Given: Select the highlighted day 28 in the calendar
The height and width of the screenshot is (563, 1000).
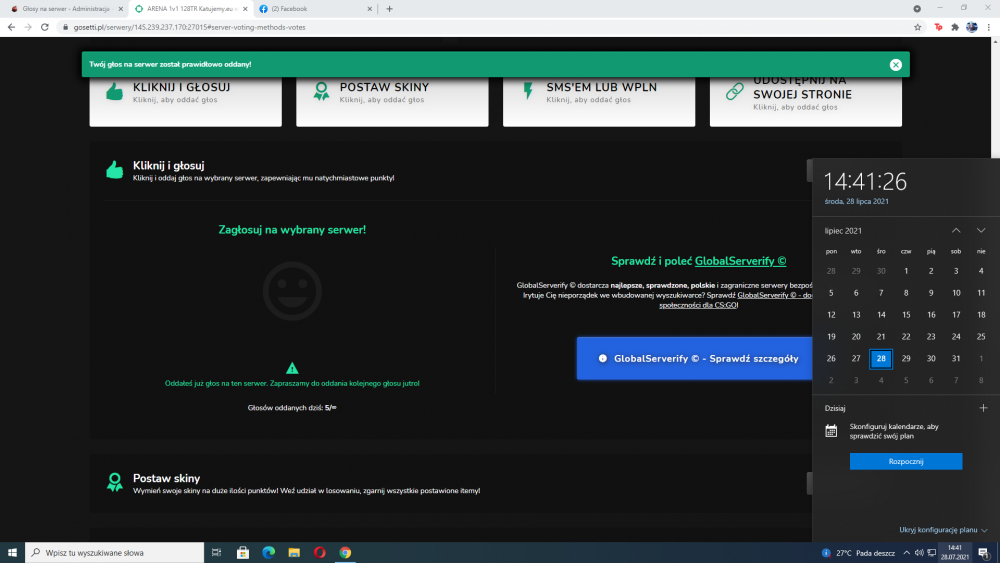Looking at the screenshot, I should 881,358.
